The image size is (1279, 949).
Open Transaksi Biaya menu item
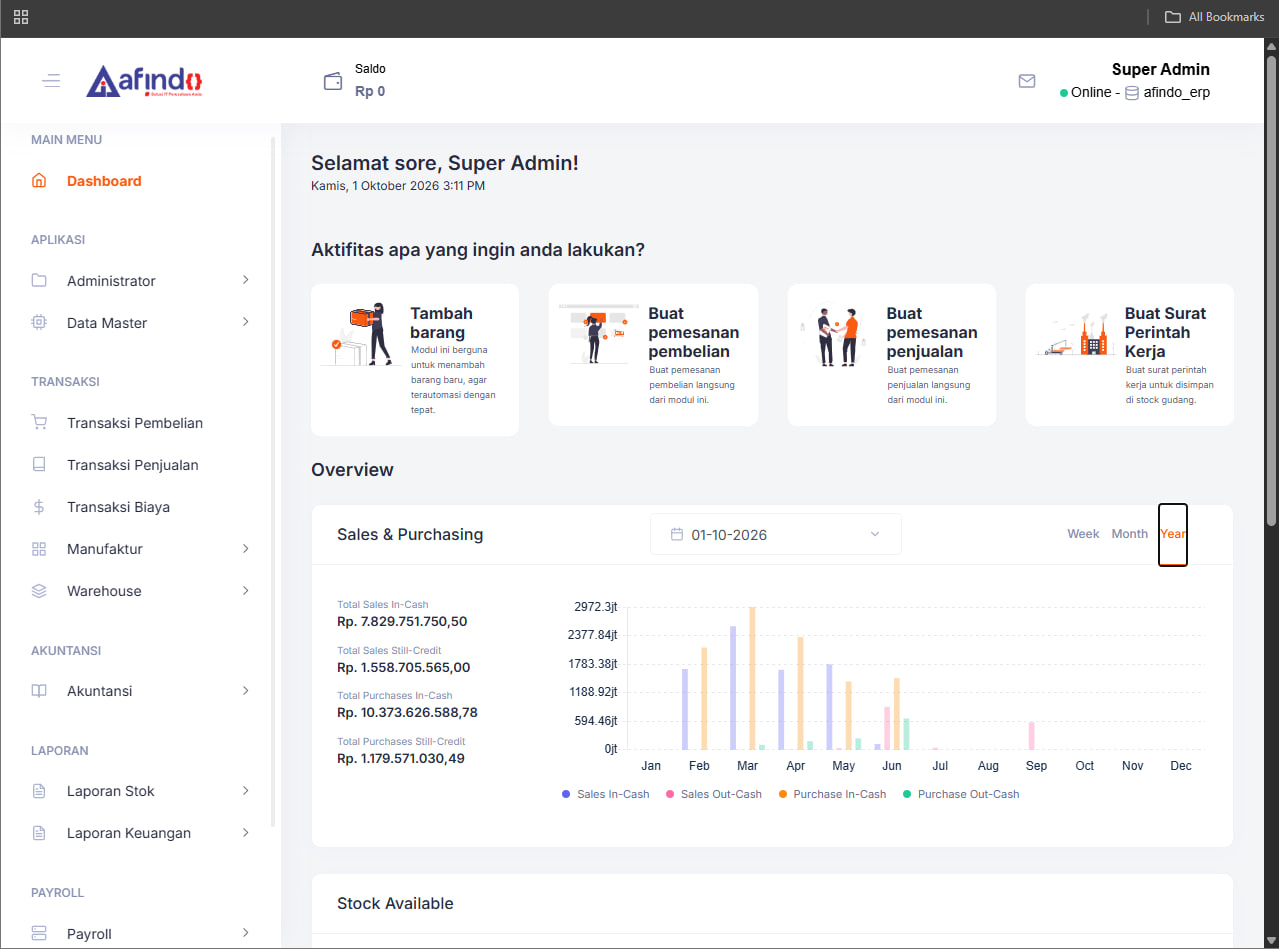point(118,507)
